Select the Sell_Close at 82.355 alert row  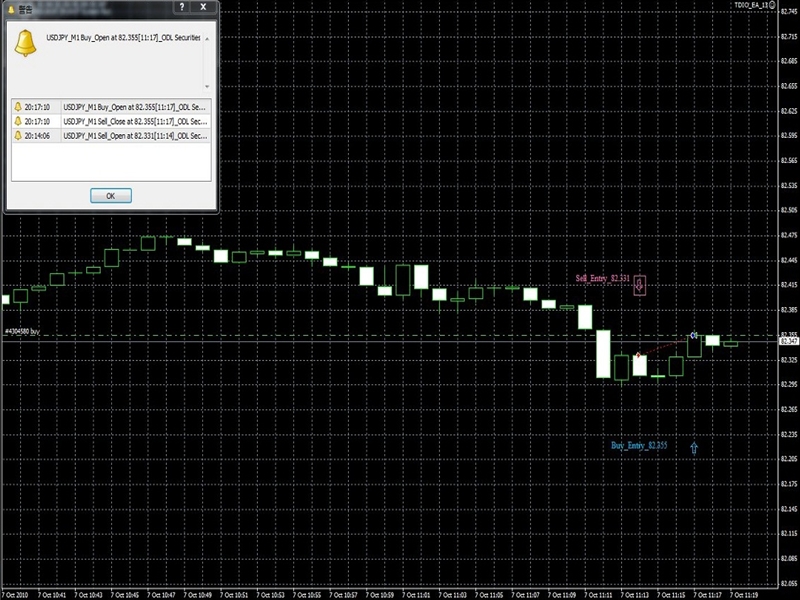[x=111, y=121]
